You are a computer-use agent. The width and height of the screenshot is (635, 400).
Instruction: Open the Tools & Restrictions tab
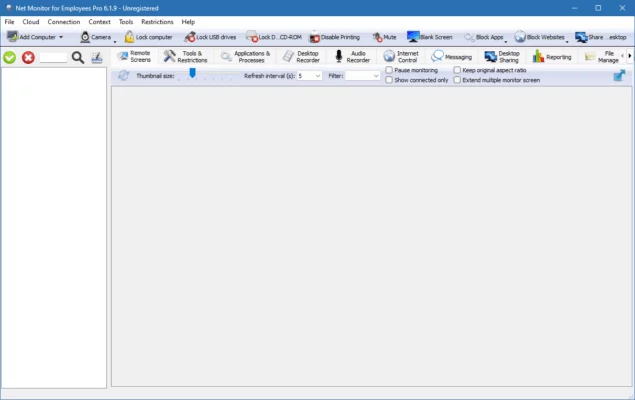coord(185,56)
